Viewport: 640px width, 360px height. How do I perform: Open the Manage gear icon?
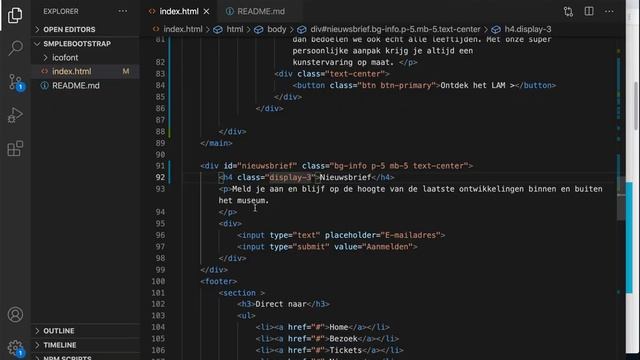pos(16,348)
